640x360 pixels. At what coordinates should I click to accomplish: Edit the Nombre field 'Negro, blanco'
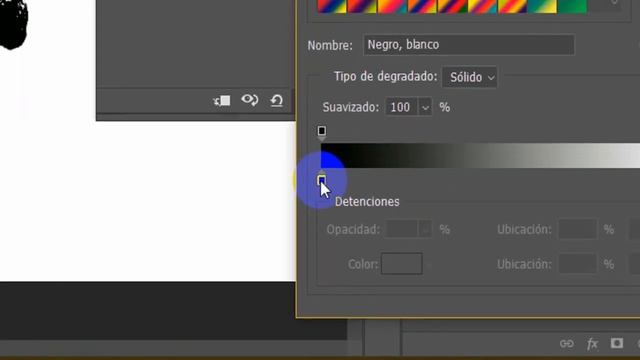pyautogui.click(x=469, y=45)
